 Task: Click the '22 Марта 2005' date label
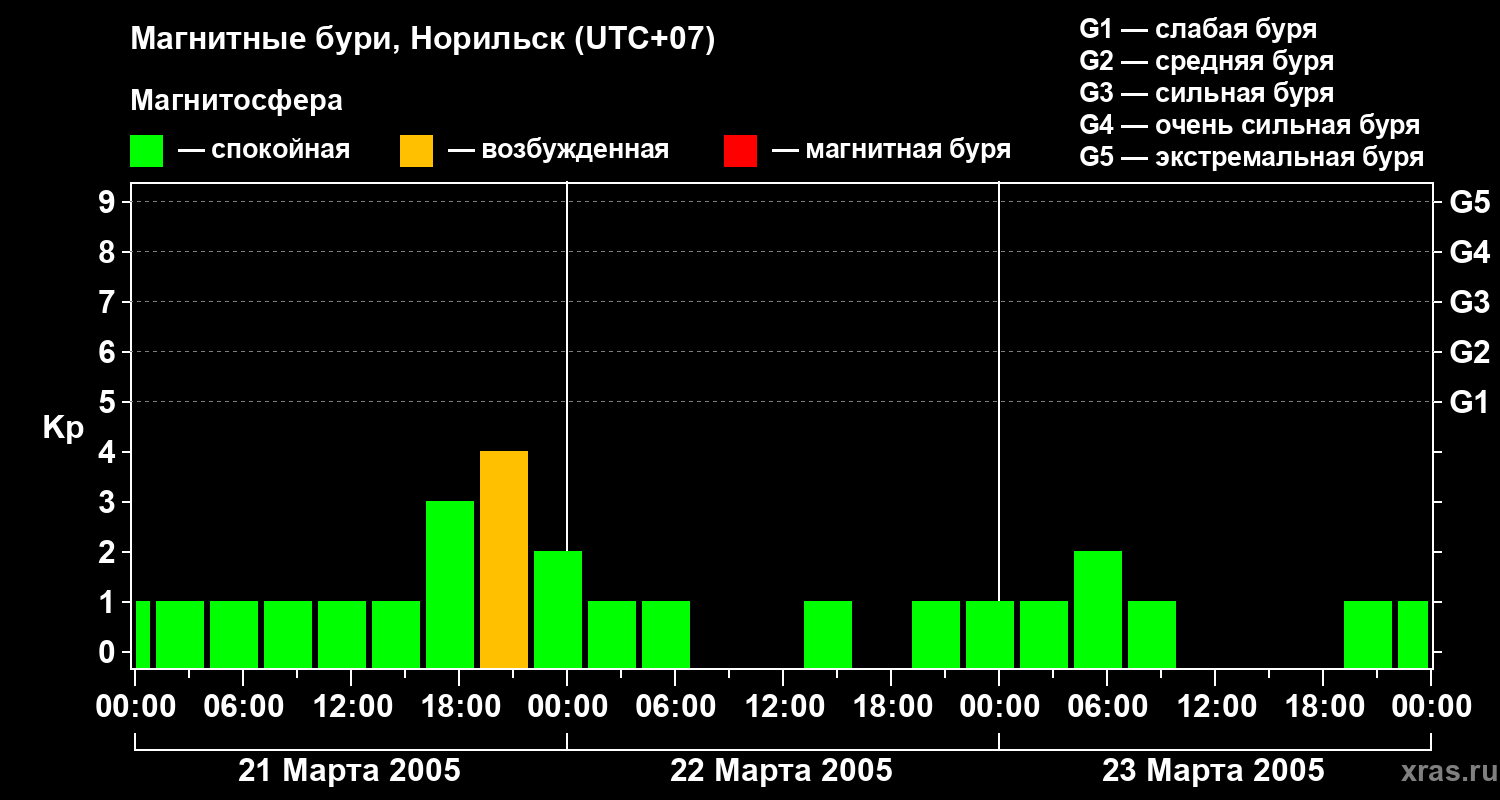coord(781,771)
